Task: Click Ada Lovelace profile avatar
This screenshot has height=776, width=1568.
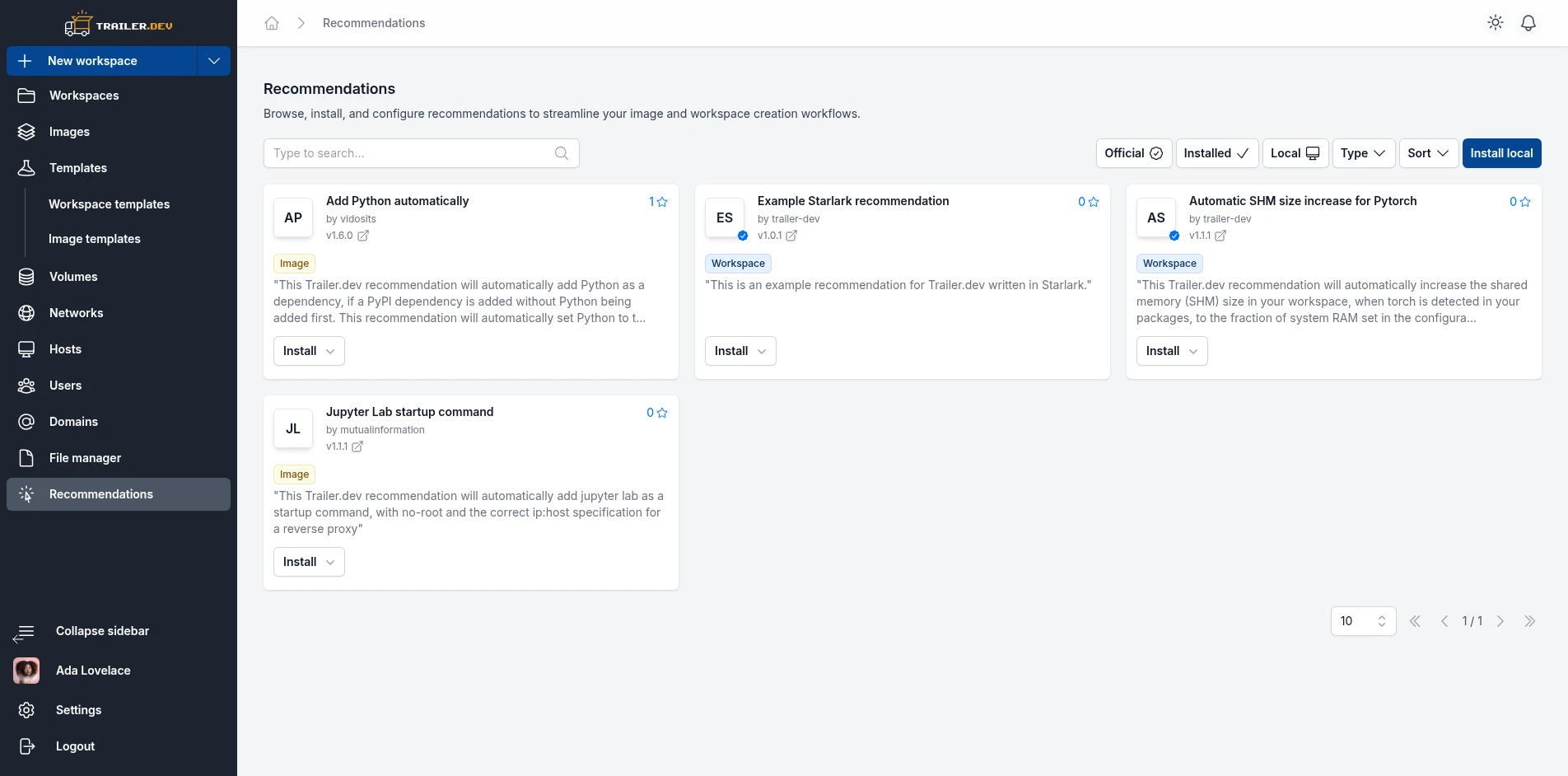Action: [x=26, y=671]
